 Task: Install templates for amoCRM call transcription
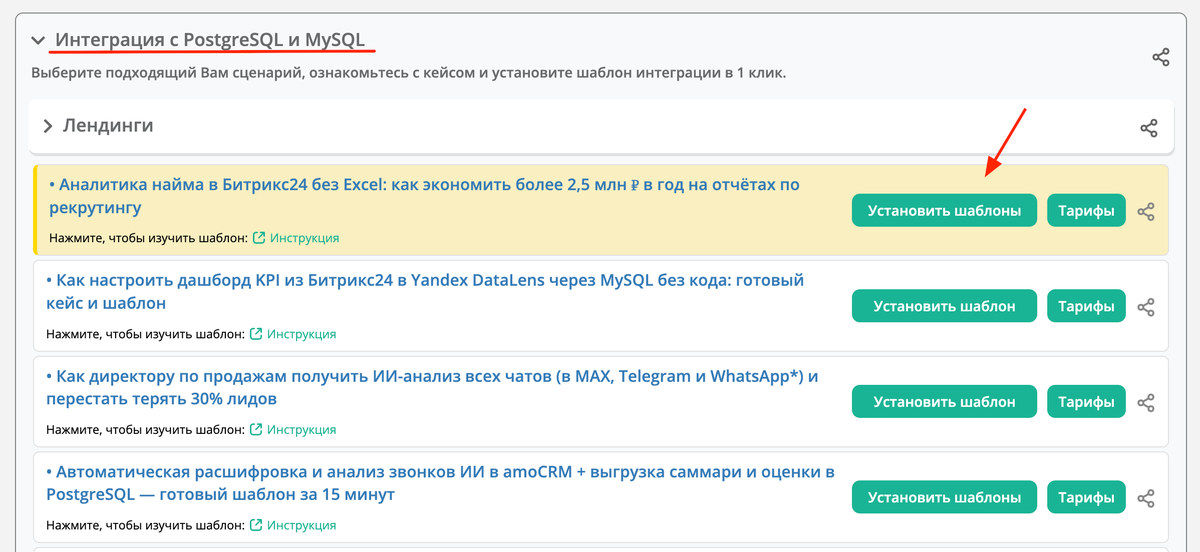(944, 497)
